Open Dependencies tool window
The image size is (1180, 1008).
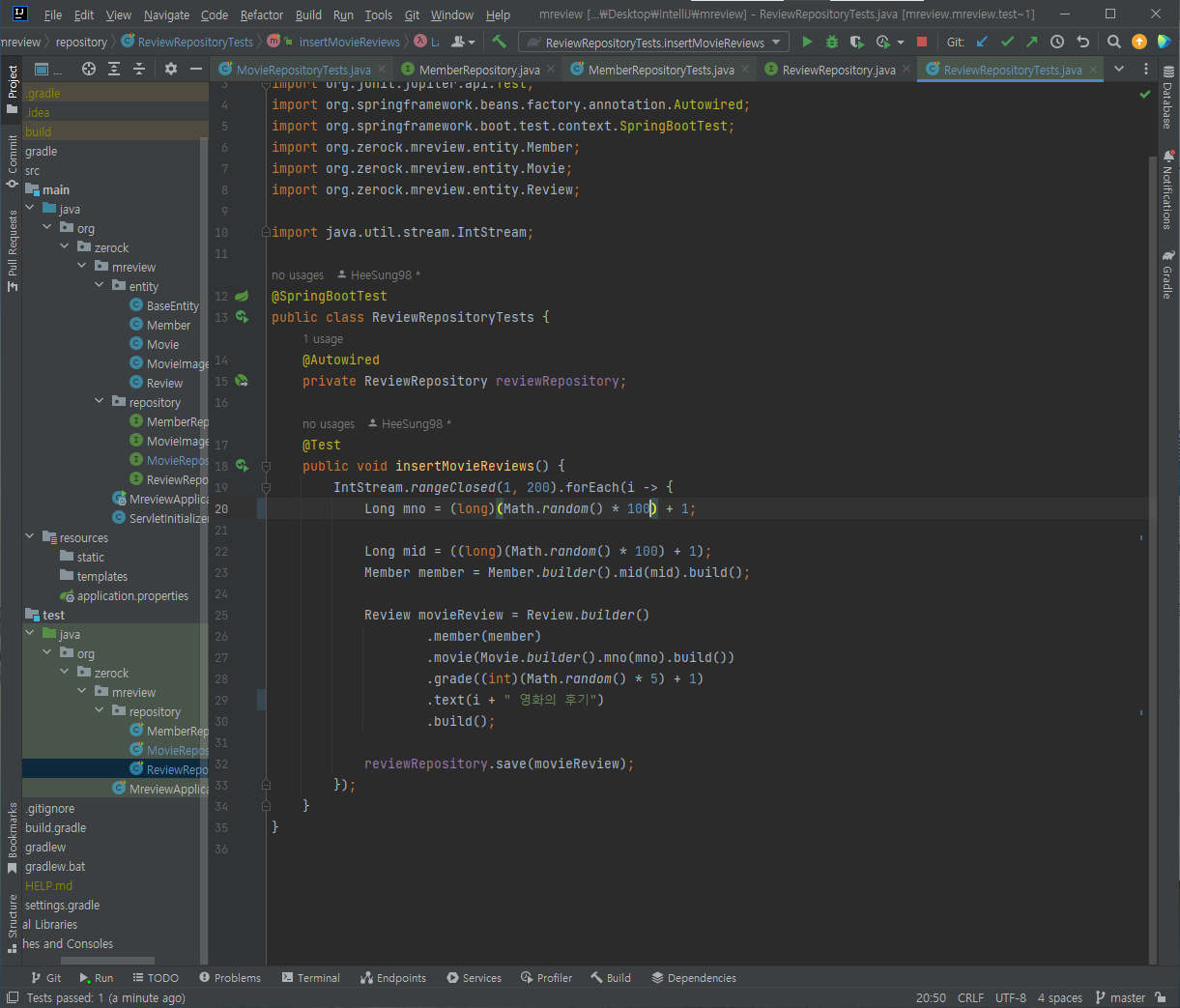[x=694, y=978]
